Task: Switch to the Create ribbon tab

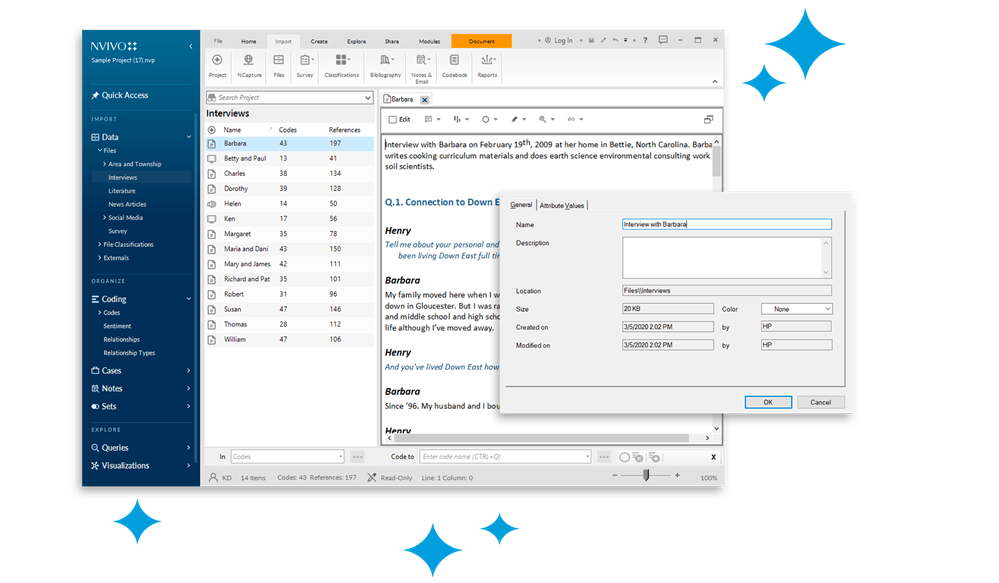Action: [319, 41]
